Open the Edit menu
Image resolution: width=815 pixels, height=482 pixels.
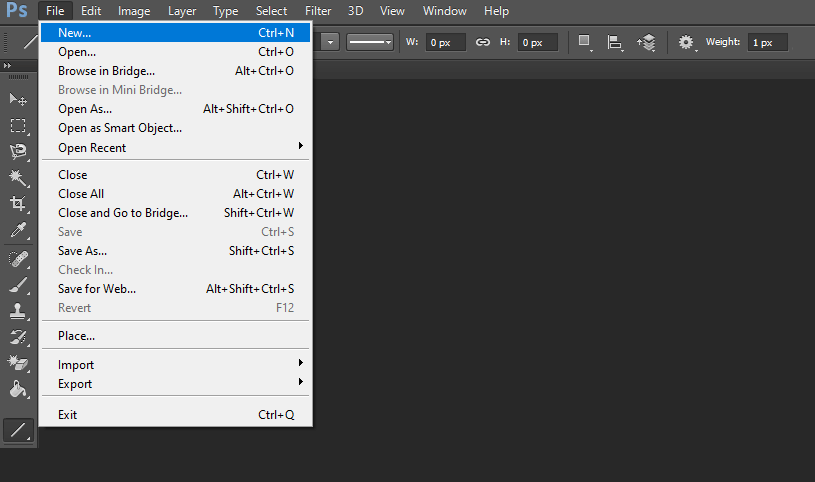click(x=91, y=11)
